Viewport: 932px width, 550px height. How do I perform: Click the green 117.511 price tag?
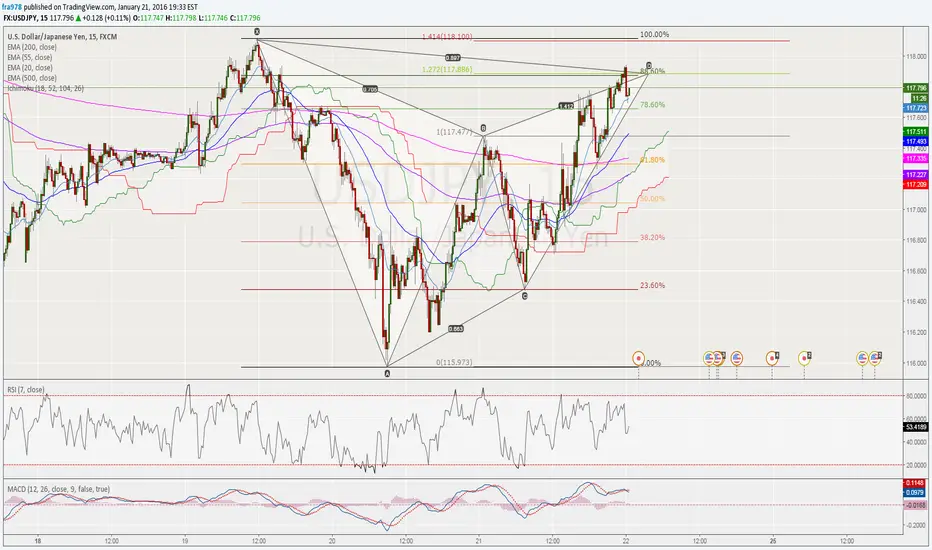pos(915,131)
